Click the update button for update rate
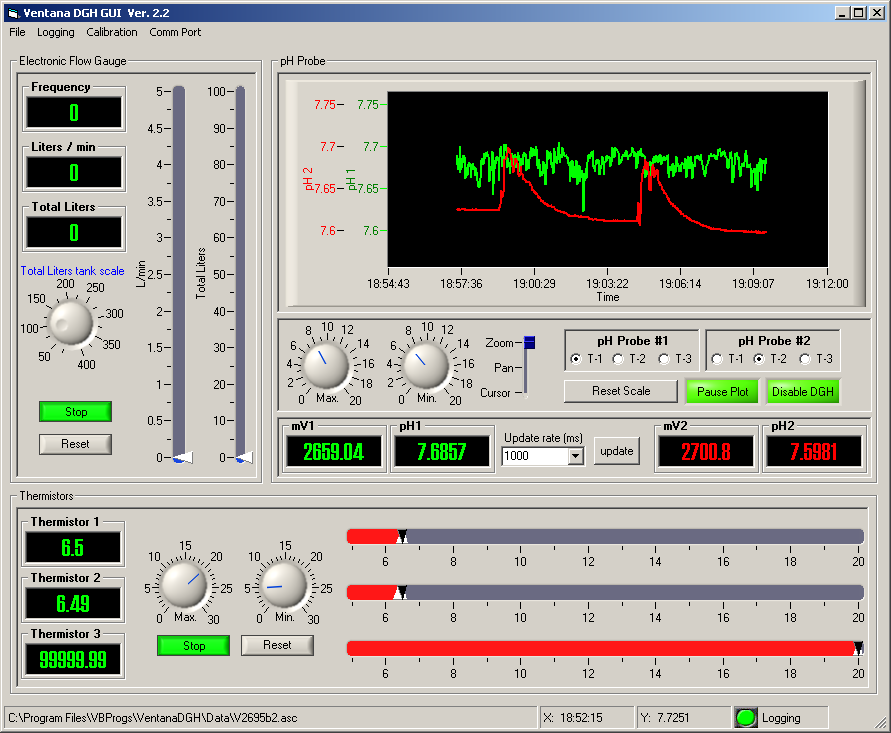Viewport: 891px width, 733px height. (617, 451)
